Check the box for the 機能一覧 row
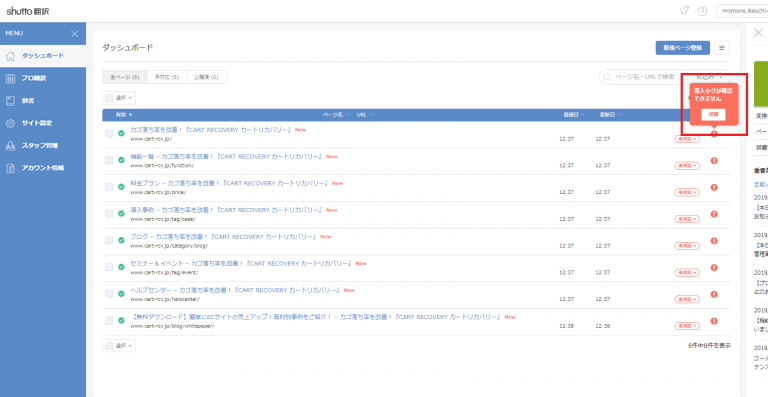This screenshot has width=768, height=397. [109, 160]
